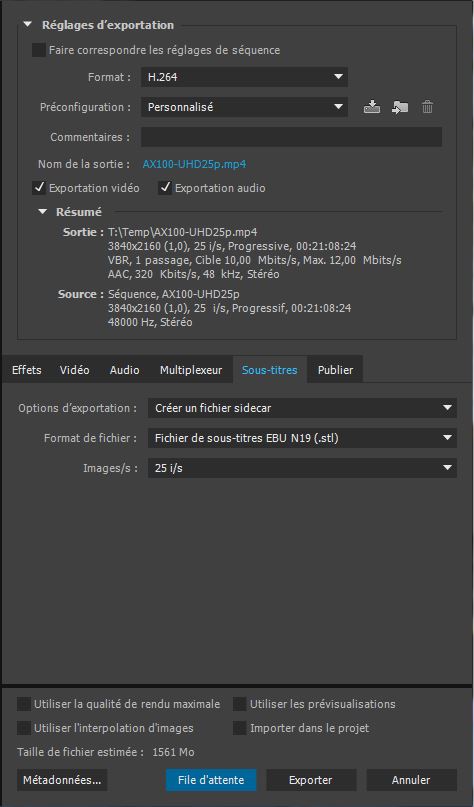
Task: Enable Utiliser la qualité de rendu maximale
Action: [x=24, y=704]
